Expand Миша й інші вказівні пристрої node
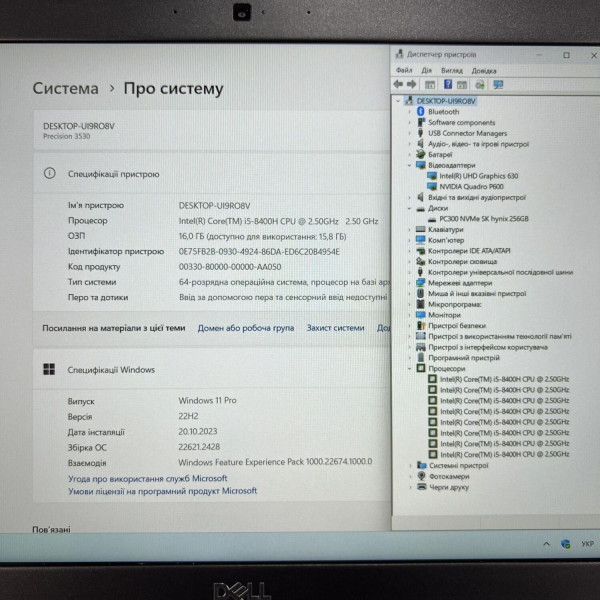The height and width of the screenshot is (600, 600). click(409, 293)
